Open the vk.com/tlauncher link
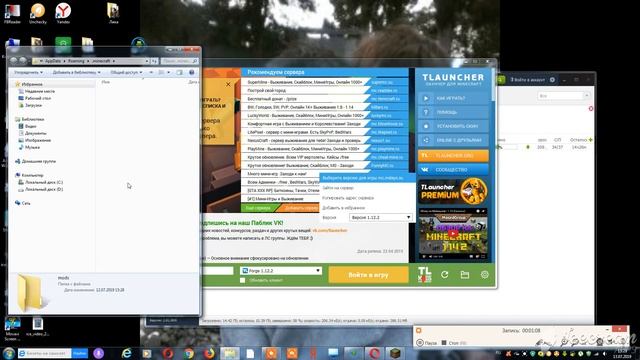Screen dimensions: 640x360 329,231
